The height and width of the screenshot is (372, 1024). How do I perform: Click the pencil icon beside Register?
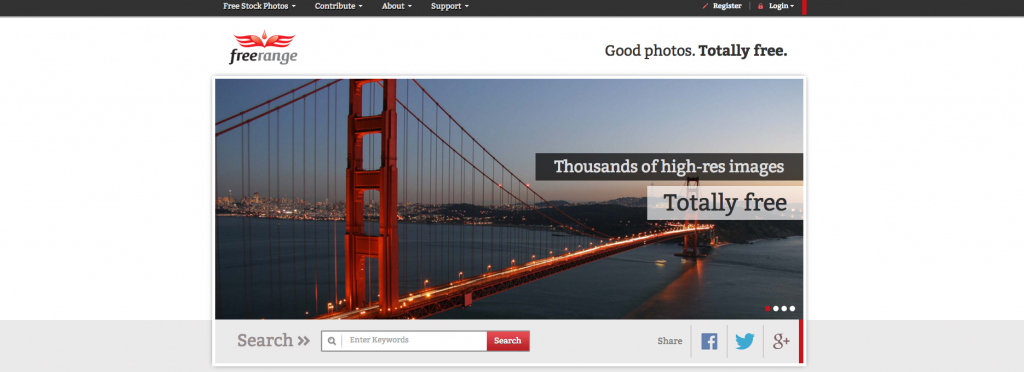point(705,6)
